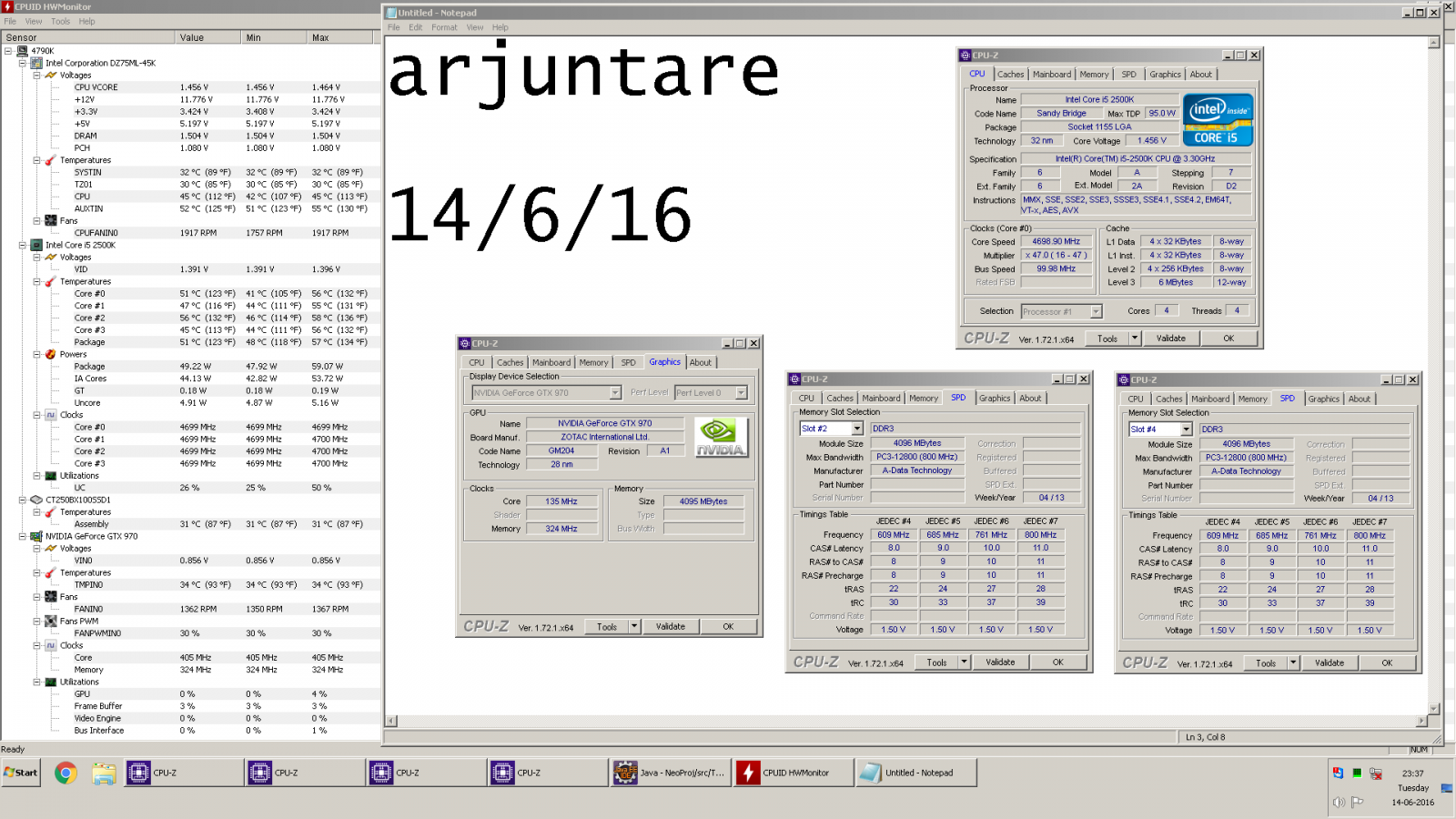Click the Assembly thermometer Temperatures icon under CT250BX100SSD1
1456x819 pixels.
(51, 511)
